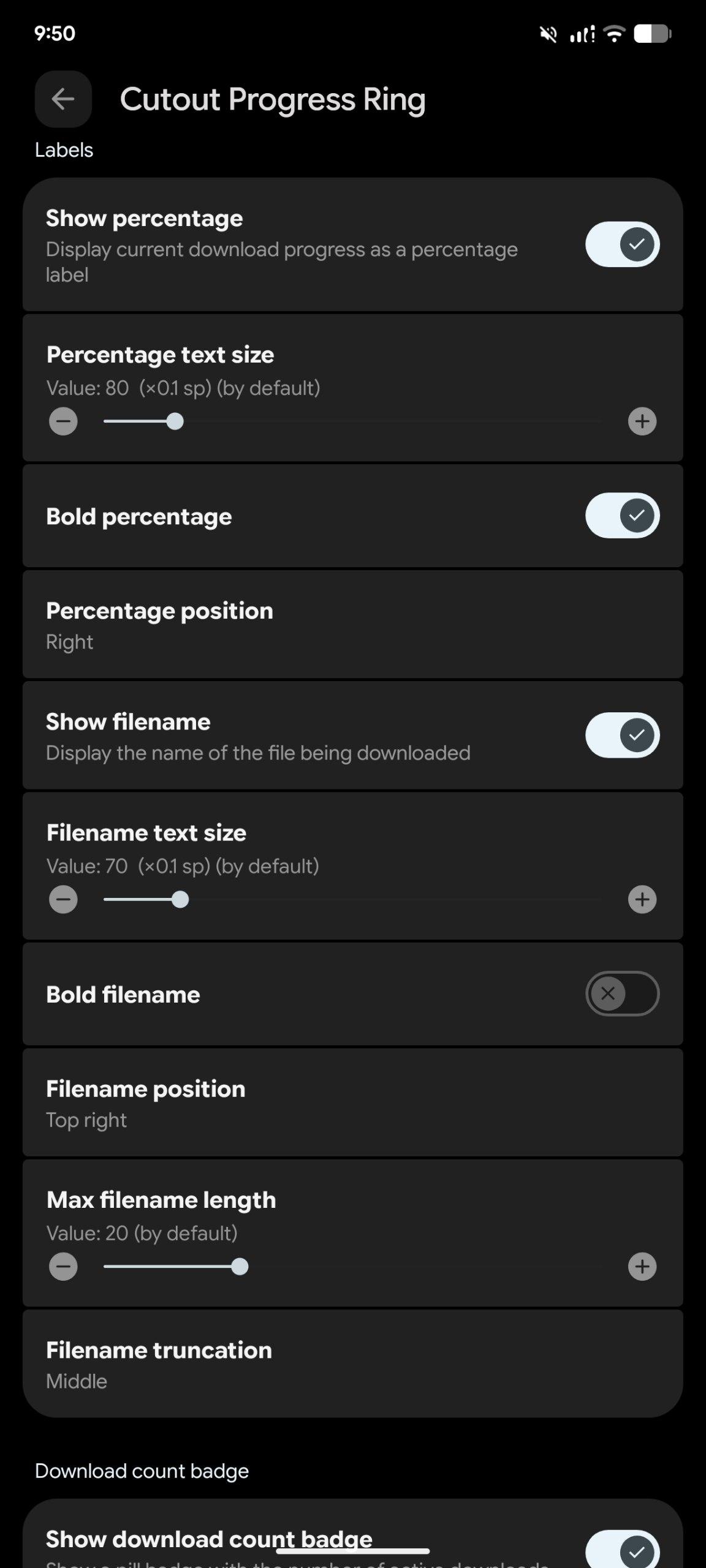Toggle Show download count badge switch
The image size is (706, 1568).
622,1550
